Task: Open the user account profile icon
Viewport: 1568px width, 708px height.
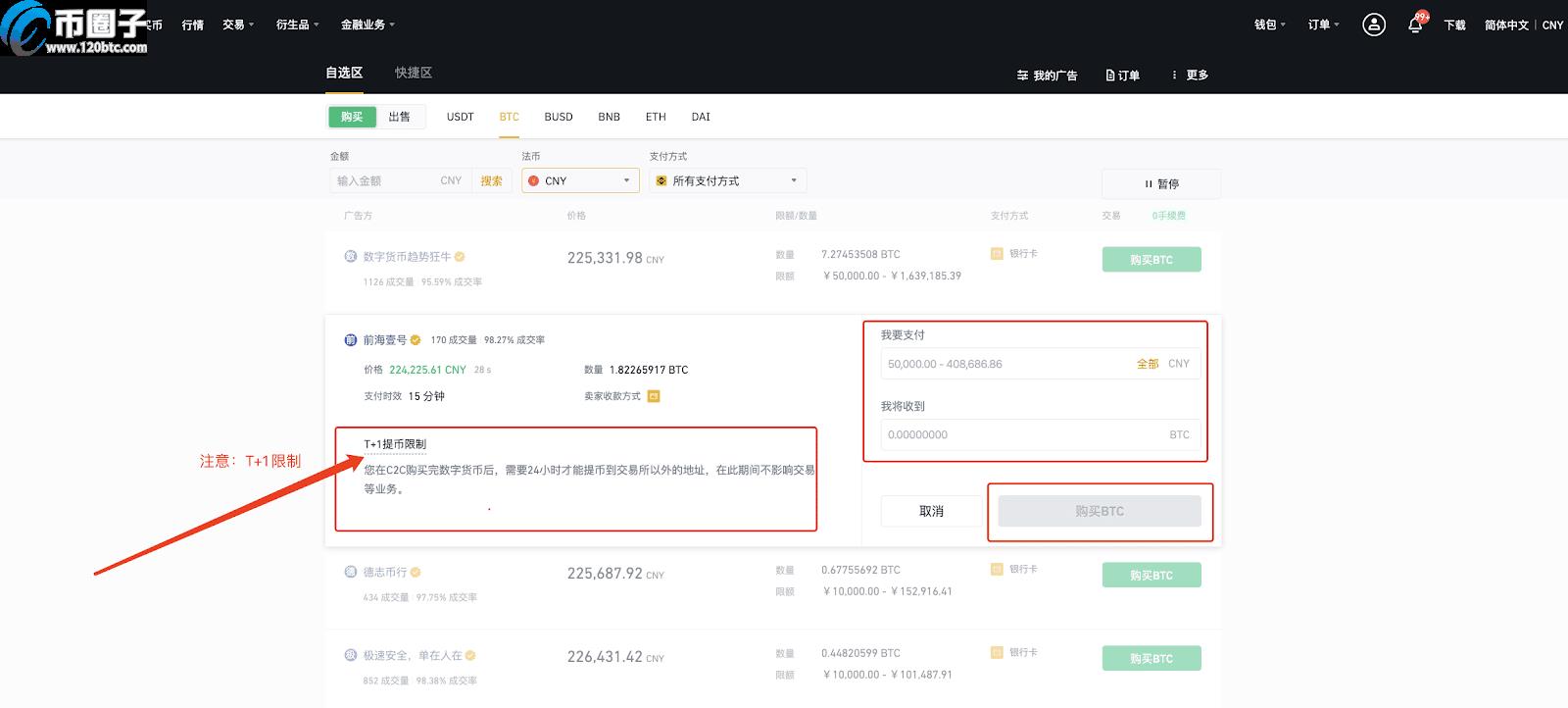Action: tap(1374, 25)
